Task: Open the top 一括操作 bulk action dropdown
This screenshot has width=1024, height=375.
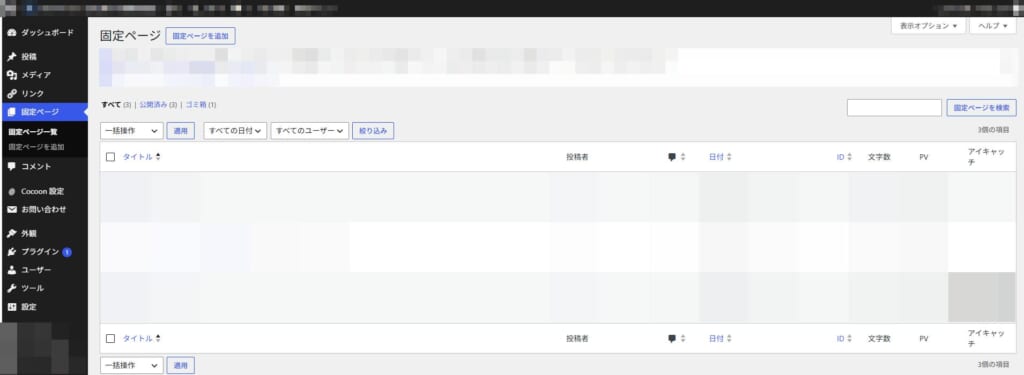Action: click(x=132, y=131)
